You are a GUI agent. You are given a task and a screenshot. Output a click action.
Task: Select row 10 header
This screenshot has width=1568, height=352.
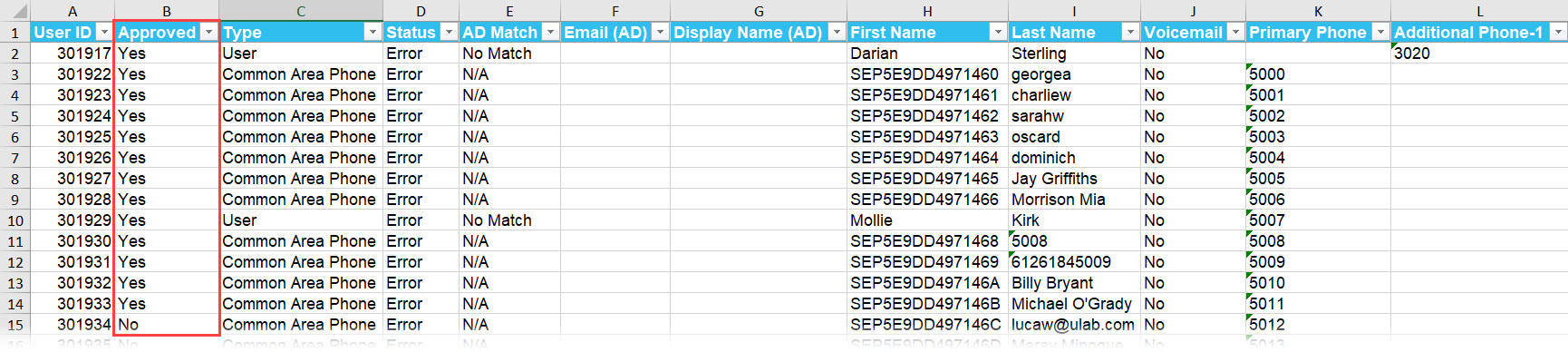(15, 220)
